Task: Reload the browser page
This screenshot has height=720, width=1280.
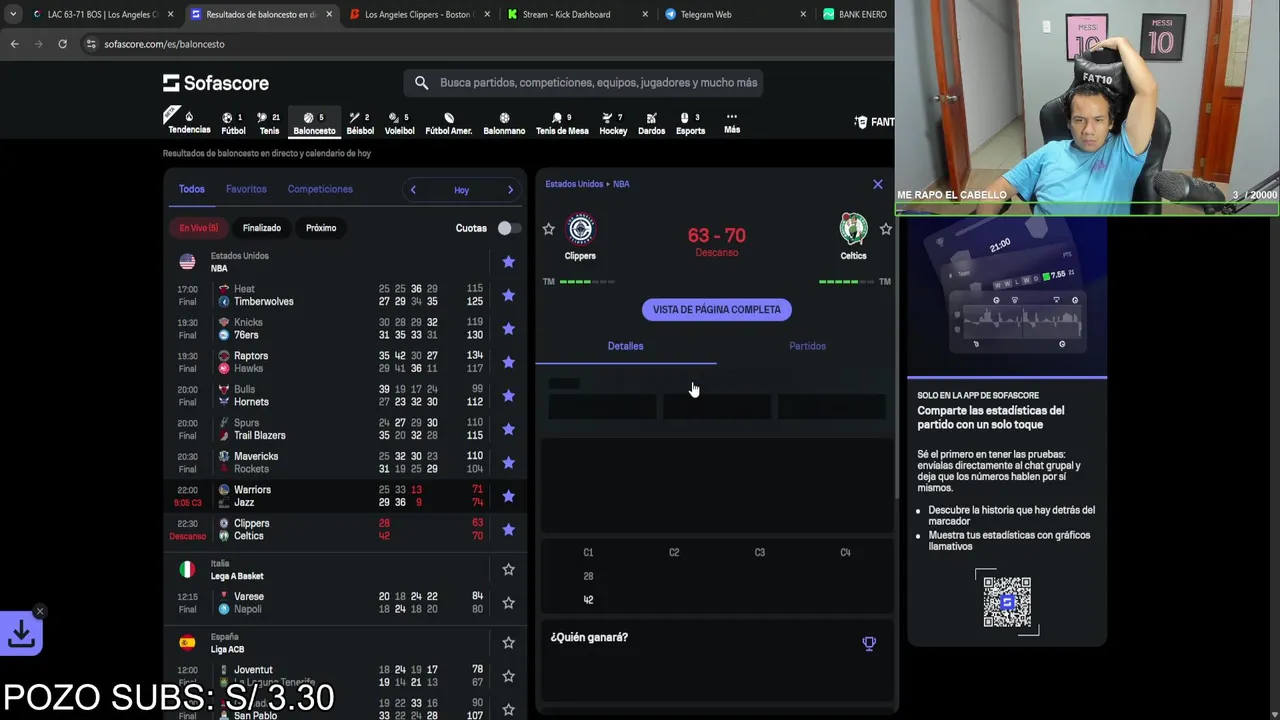Action: click(62, 44)
